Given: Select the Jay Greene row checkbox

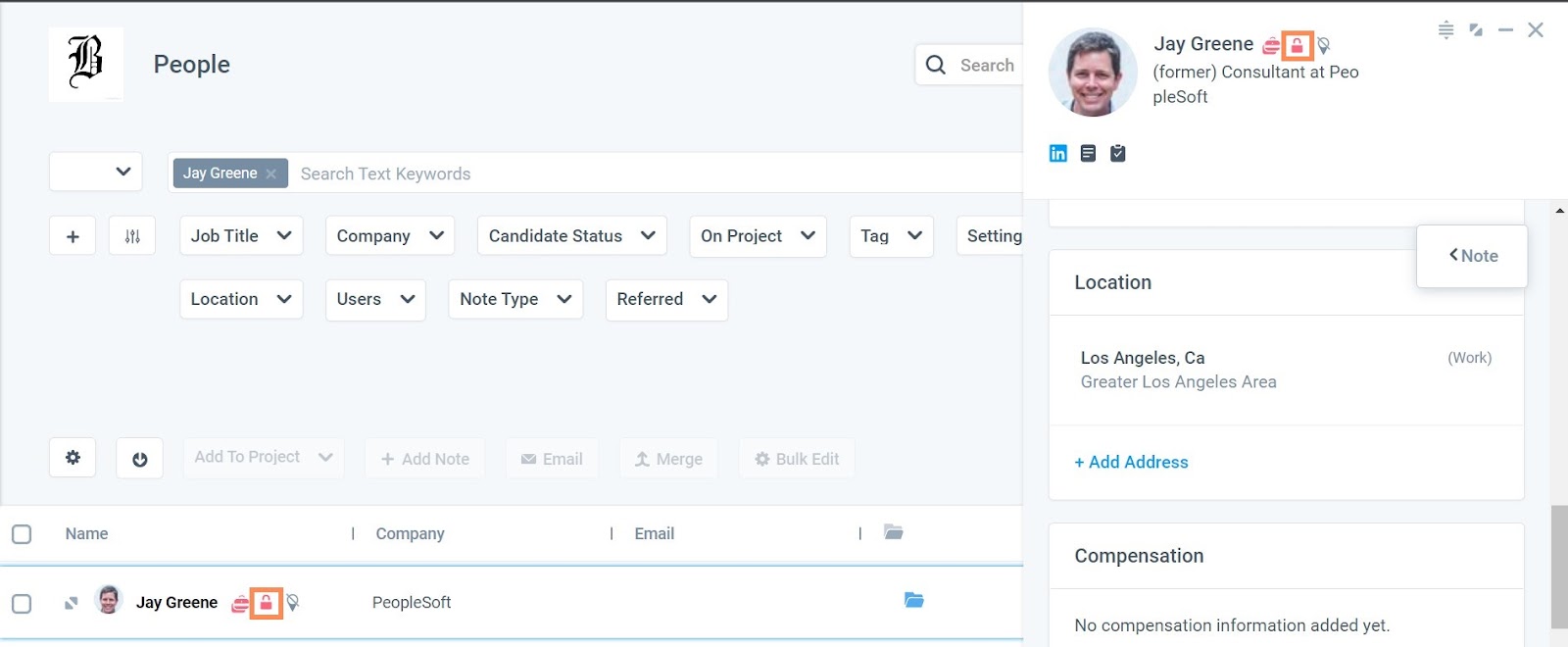Looking at the screenshot, I should tap(22, 603).
